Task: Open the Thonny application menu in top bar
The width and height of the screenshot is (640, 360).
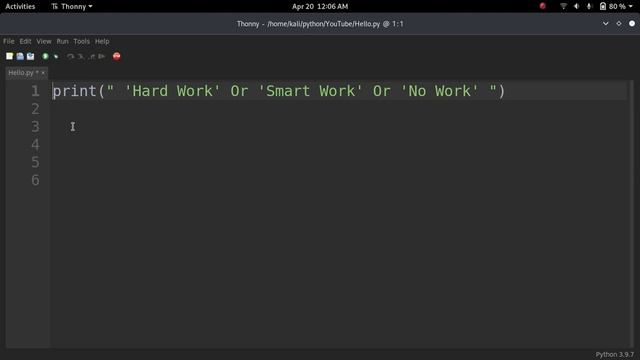Action: [72, 6]
